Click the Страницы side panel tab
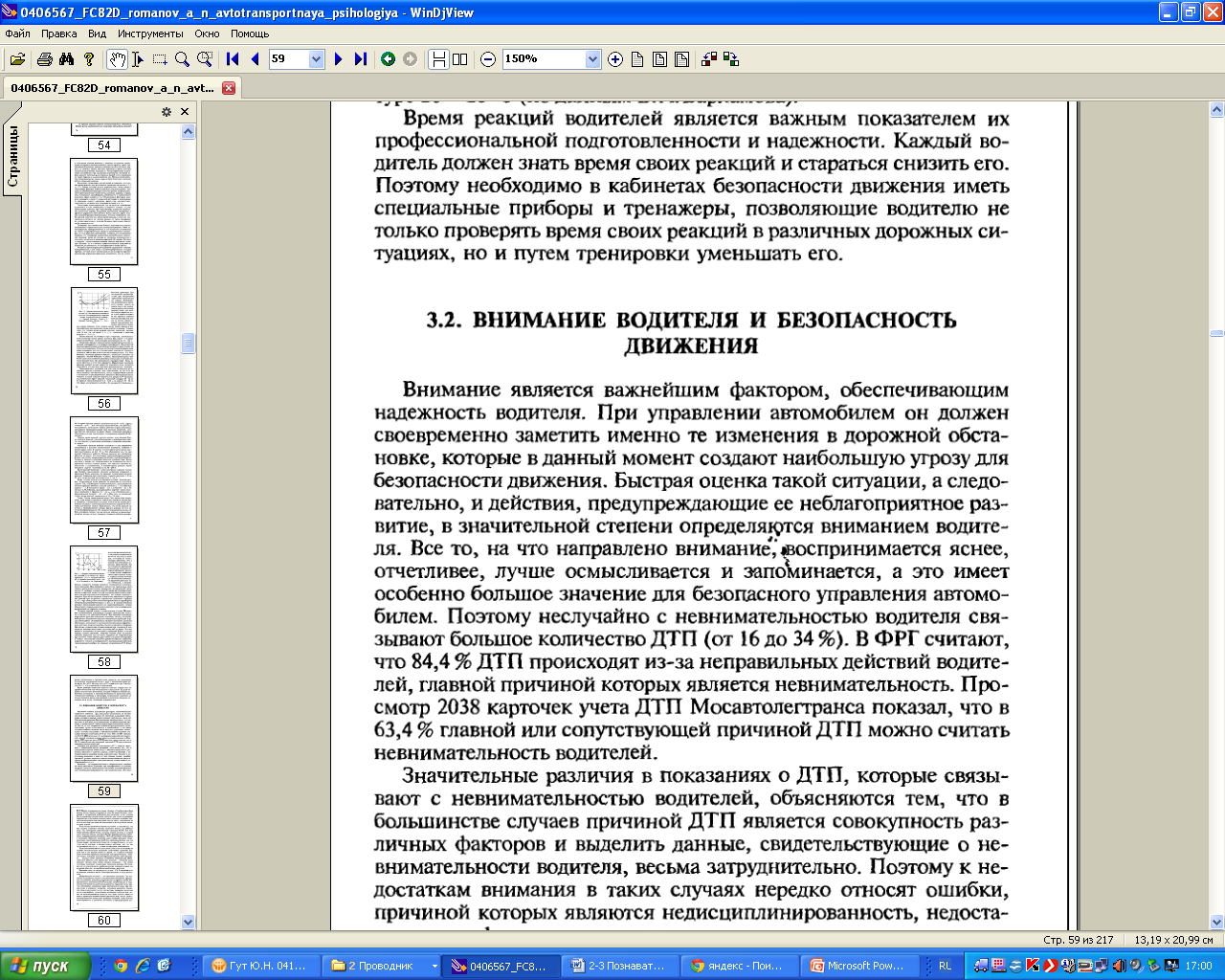 tap(12, 157)
